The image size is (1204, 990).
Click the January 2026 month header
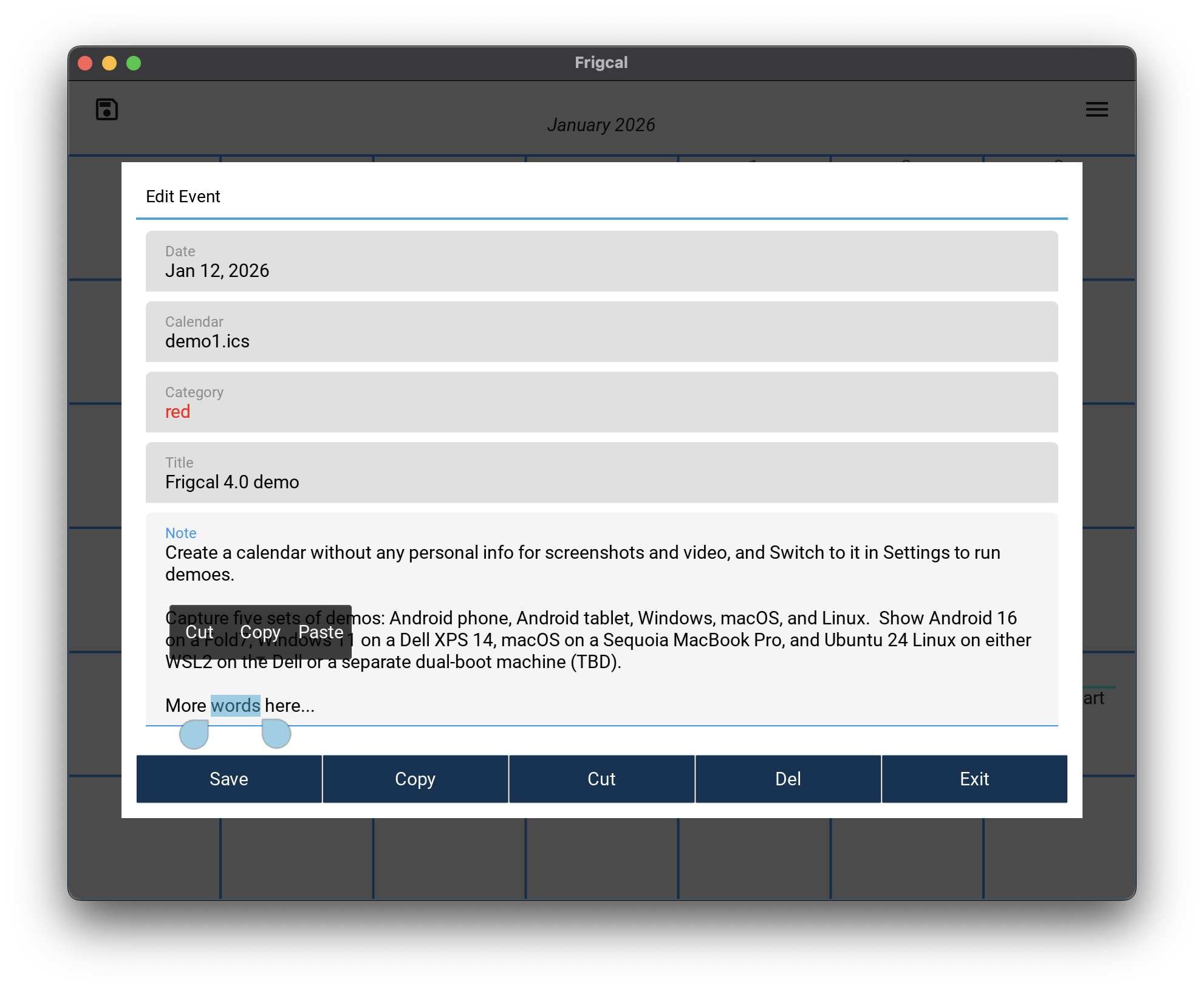tap(601, 125)
